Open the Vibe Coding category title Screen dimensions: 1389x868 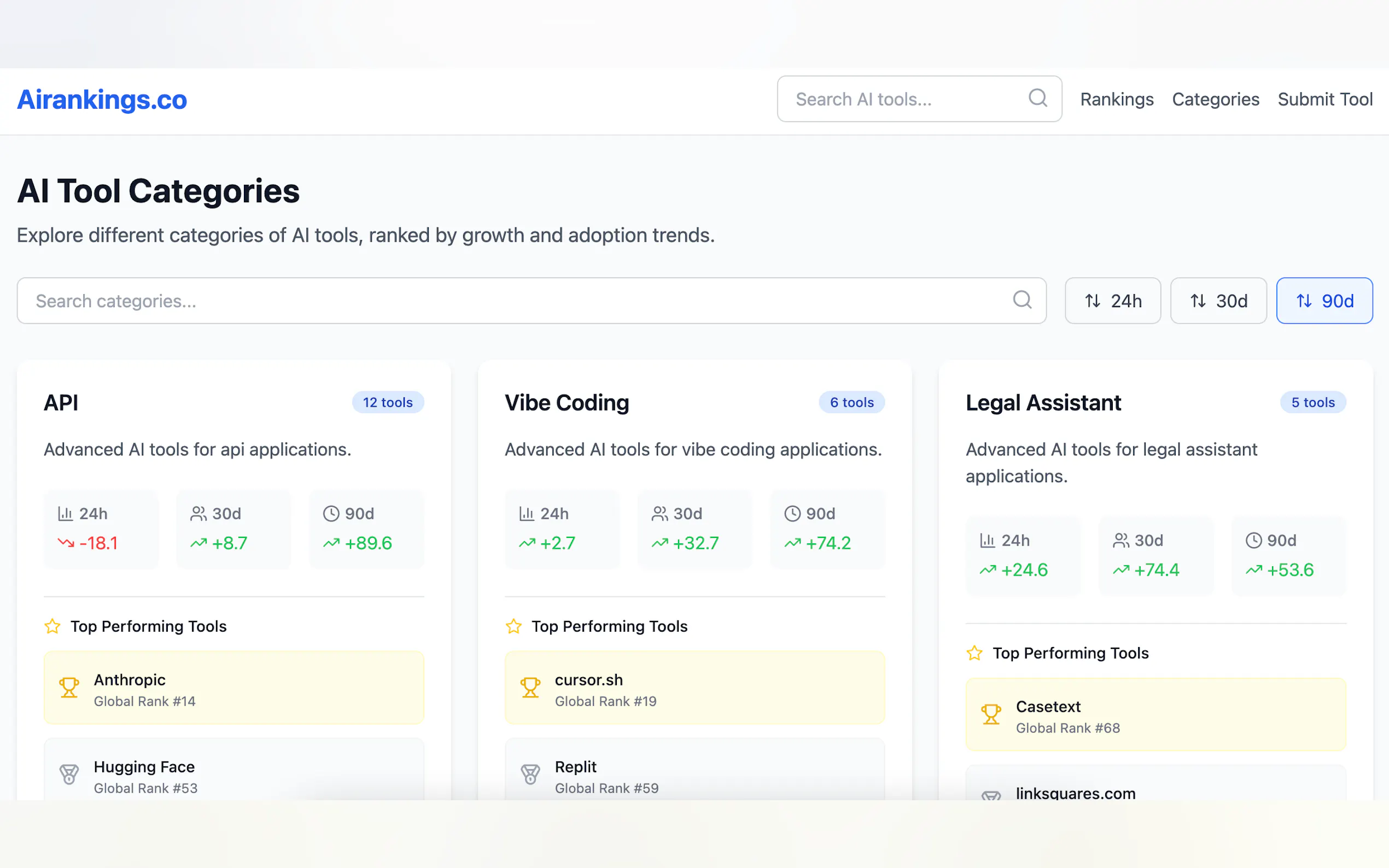coord(566,402)
